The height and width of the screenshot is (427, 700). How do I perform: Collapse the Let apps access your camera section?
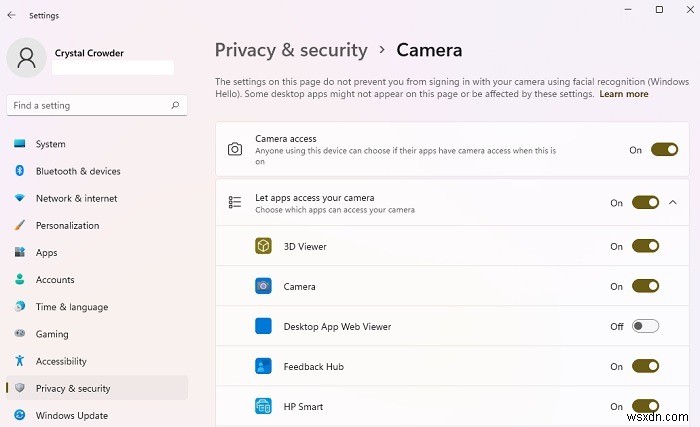pyautogui.click(x=673, y=202)
